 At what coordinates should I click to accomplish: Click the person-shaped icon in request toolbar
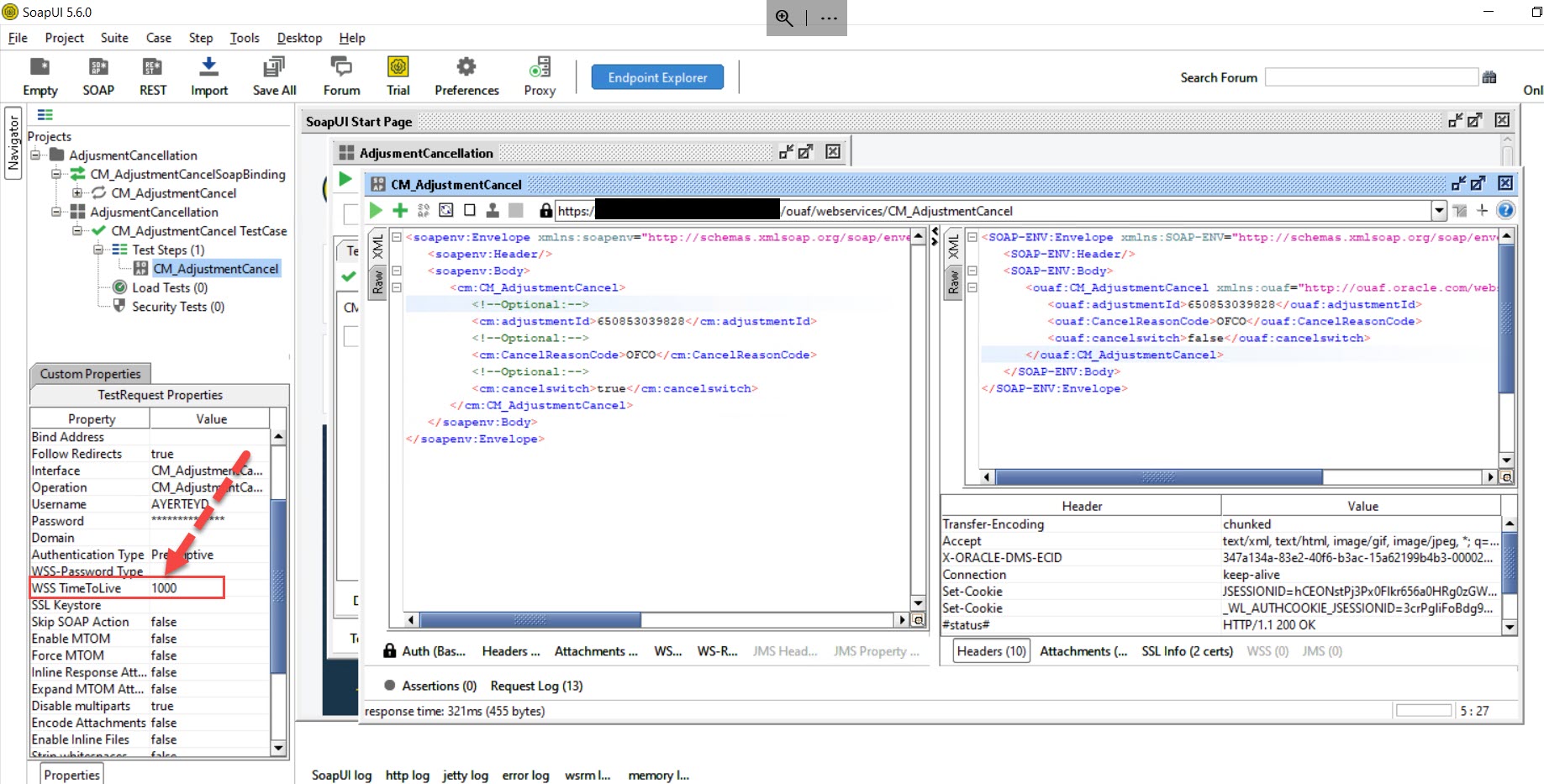pos(493,210)
